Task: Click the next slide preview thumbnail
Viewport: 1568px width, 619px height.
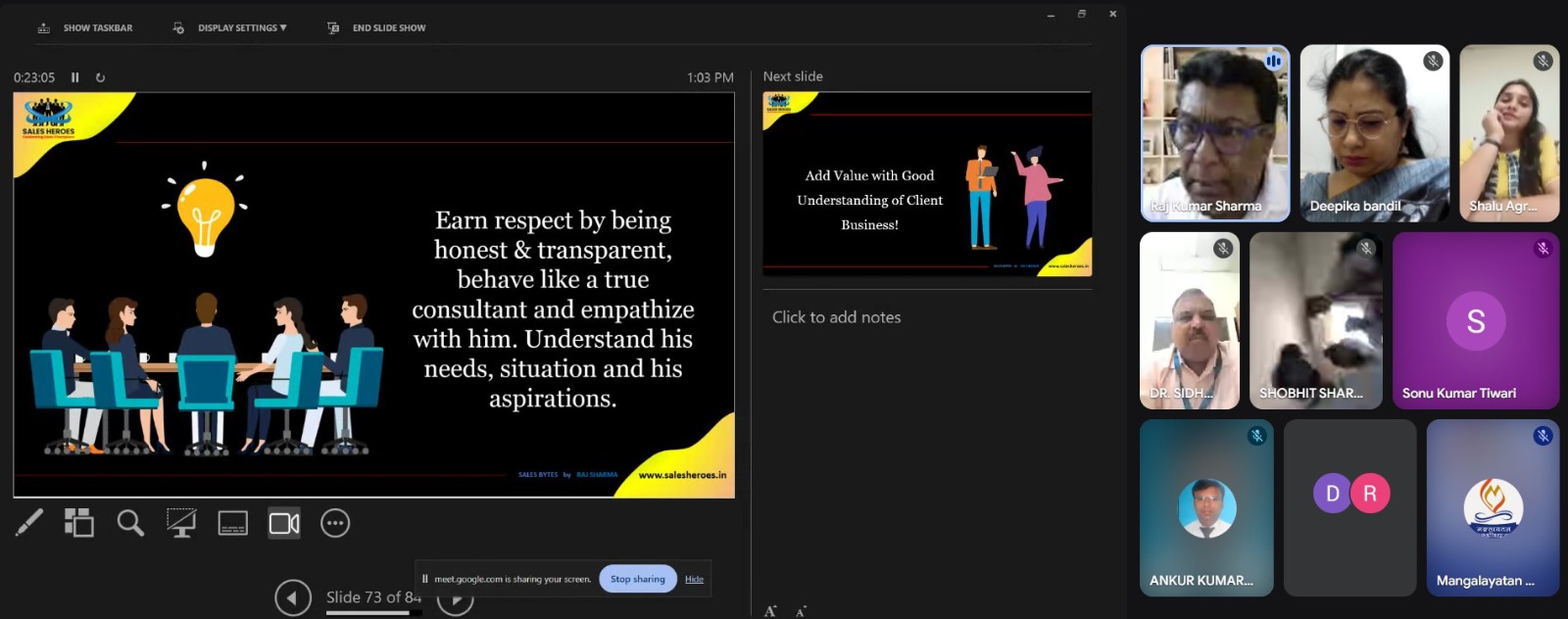Action: click(x=927, y=184)
